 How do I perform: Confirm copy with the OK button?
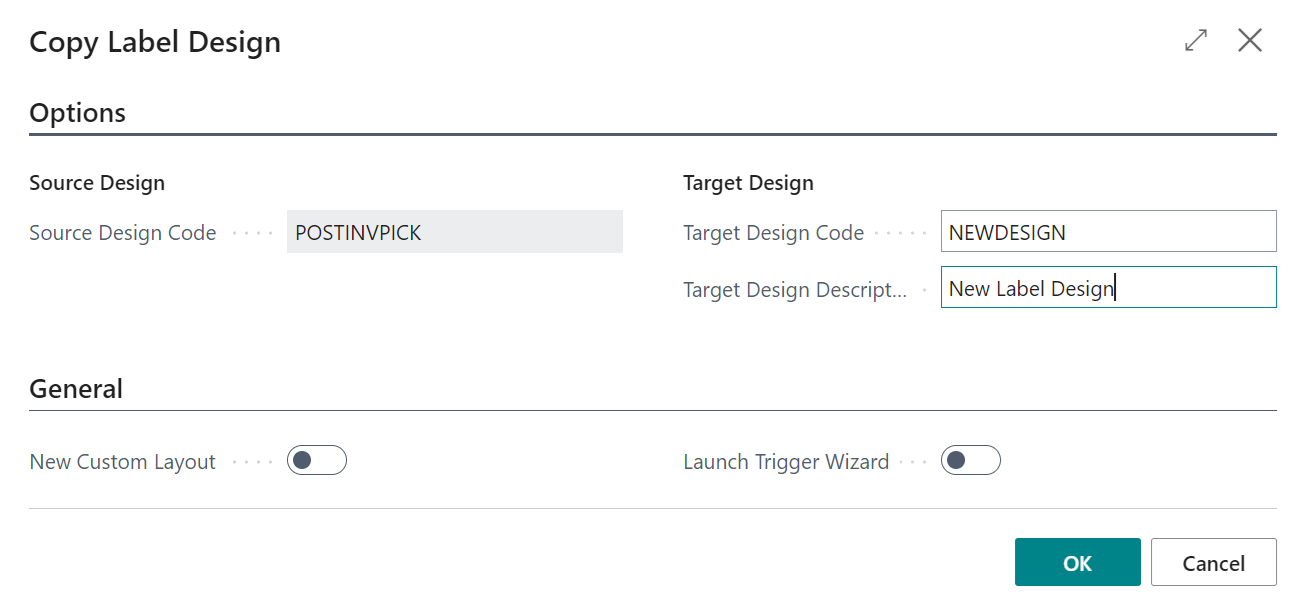pyautogui.click(x=1077, y=562)
